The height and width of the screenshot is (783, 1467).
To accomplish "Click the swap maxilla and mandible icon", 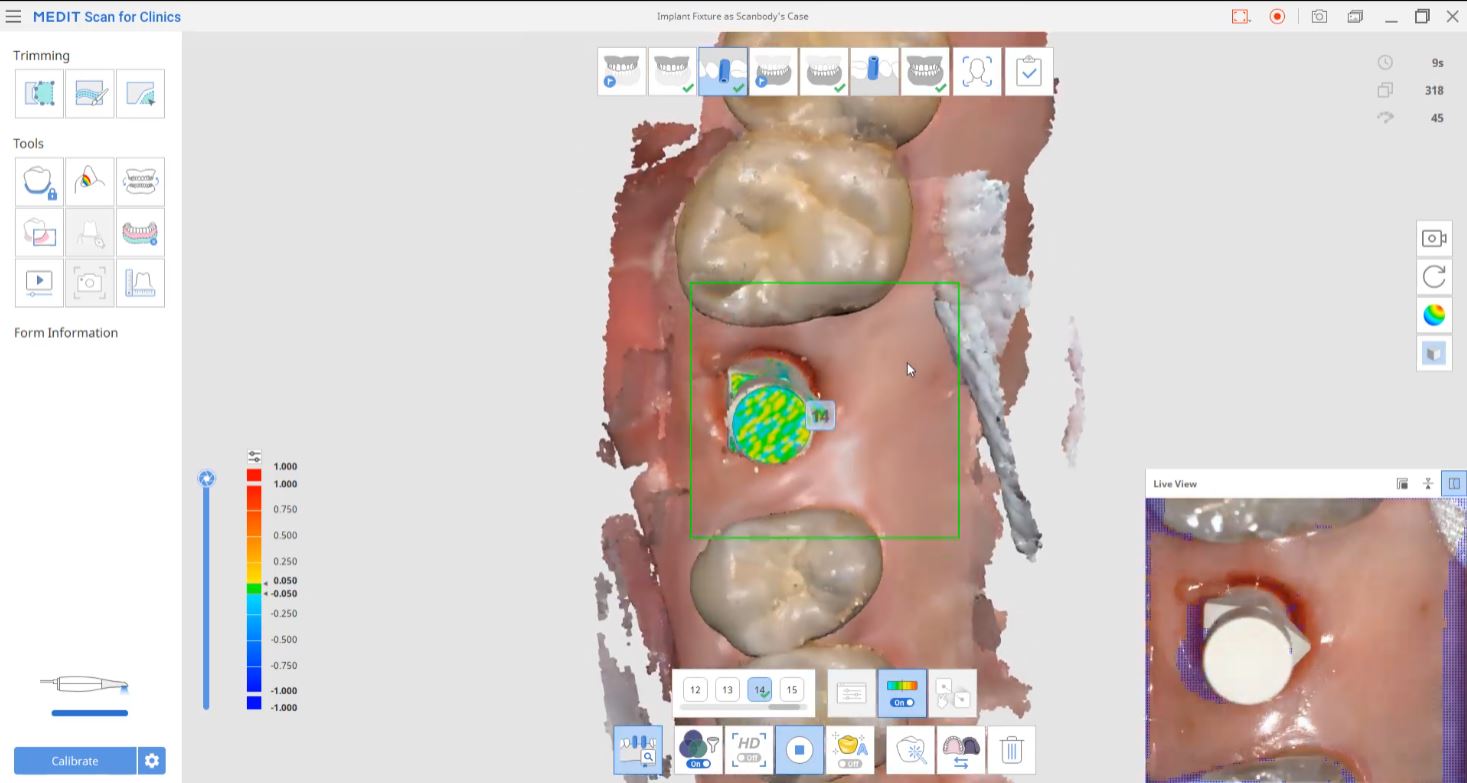I will click(961, 750).
